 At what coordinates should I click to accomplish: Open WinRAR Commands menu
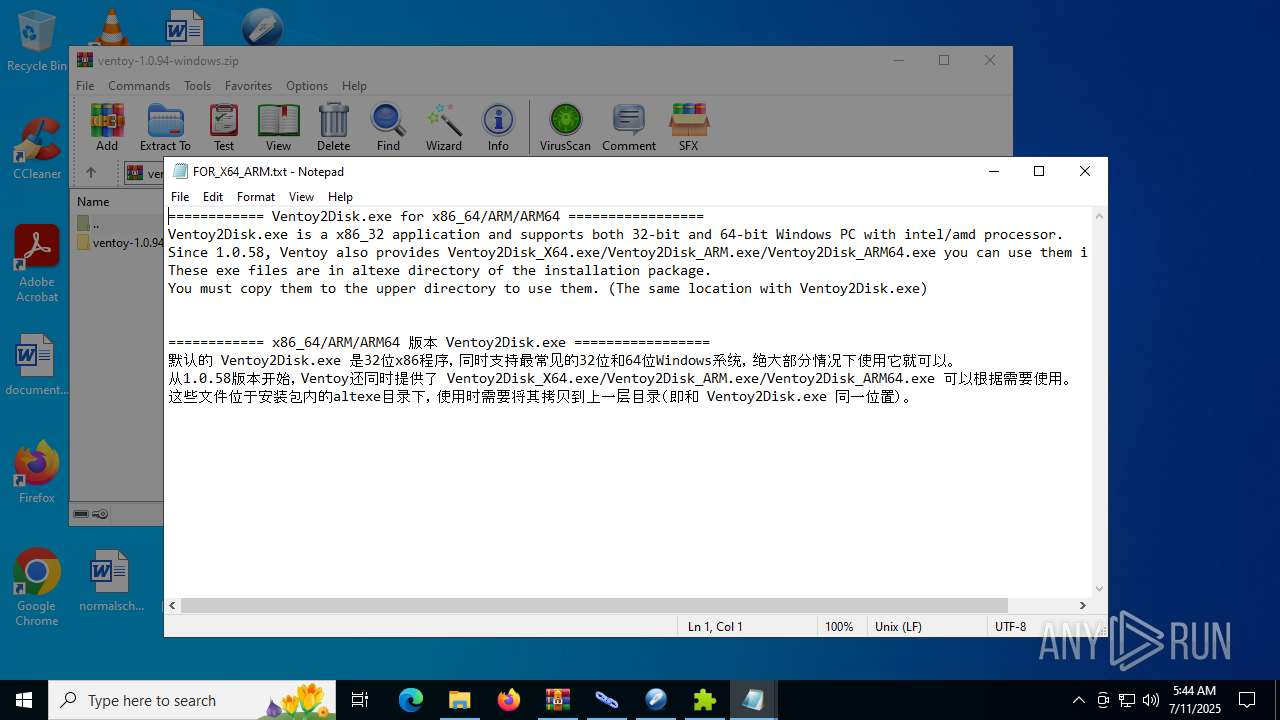point(139,86)
